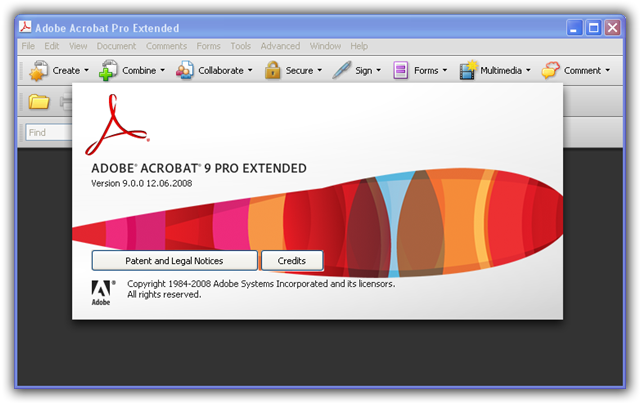640x403 pixels.
Task: Click Patent and Legal Notices button
Action: (x=175, y=261)
